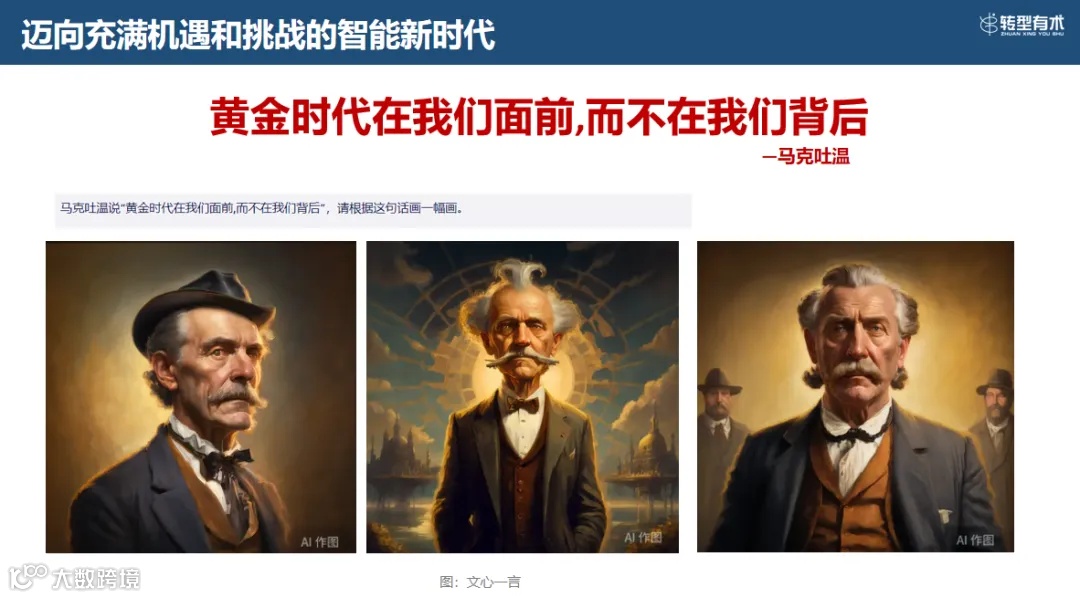Click the blue header banner area

540,32
